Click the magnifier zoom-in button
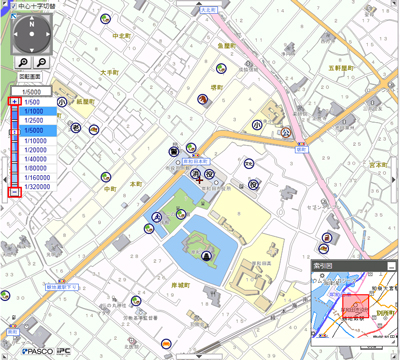Screen dimensions: 400x360 (x=23, y=62)
